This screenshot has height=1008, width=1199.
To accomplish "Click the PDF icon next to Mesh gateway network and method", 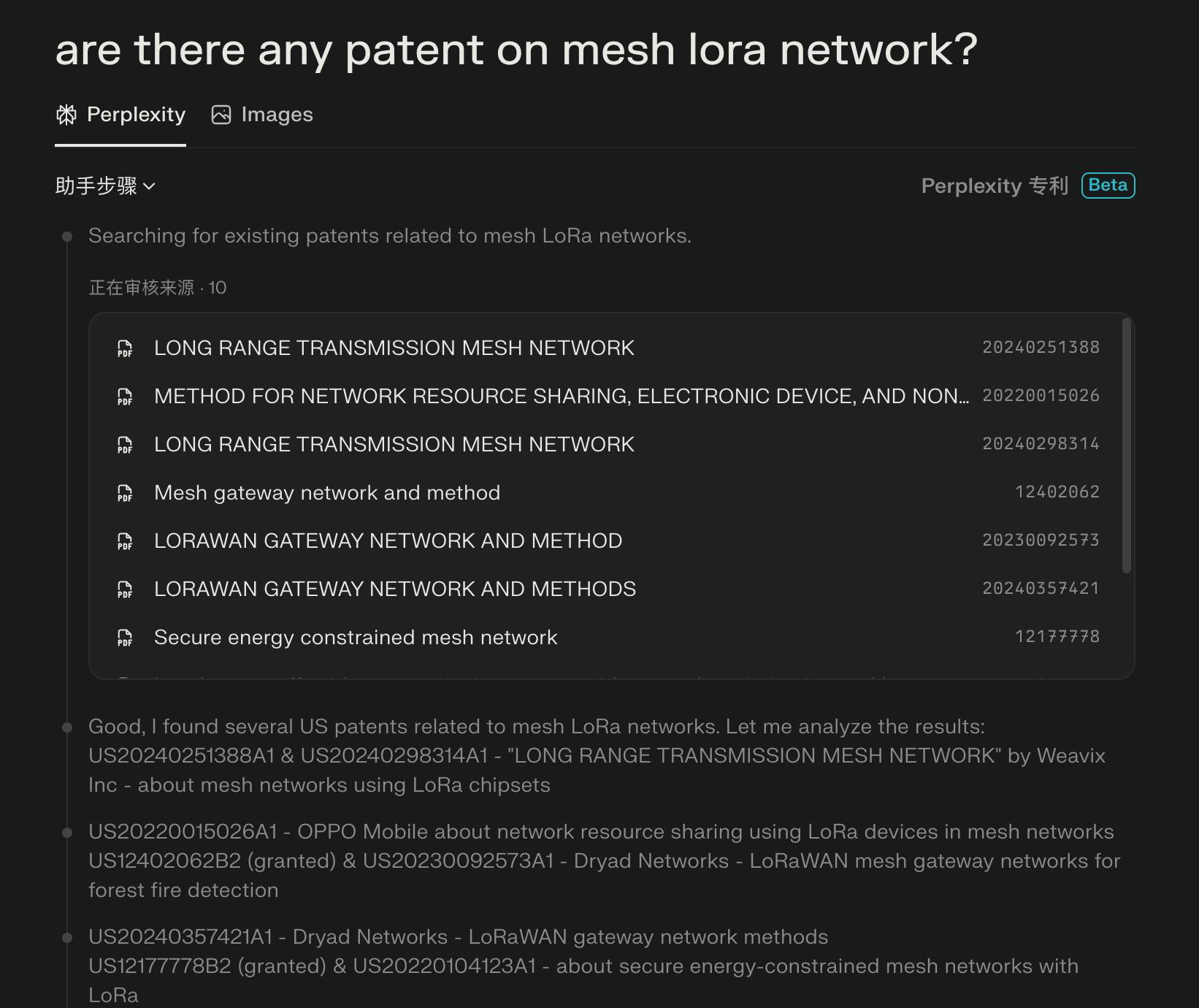I will pyautogui.click(x=125, y=493).
